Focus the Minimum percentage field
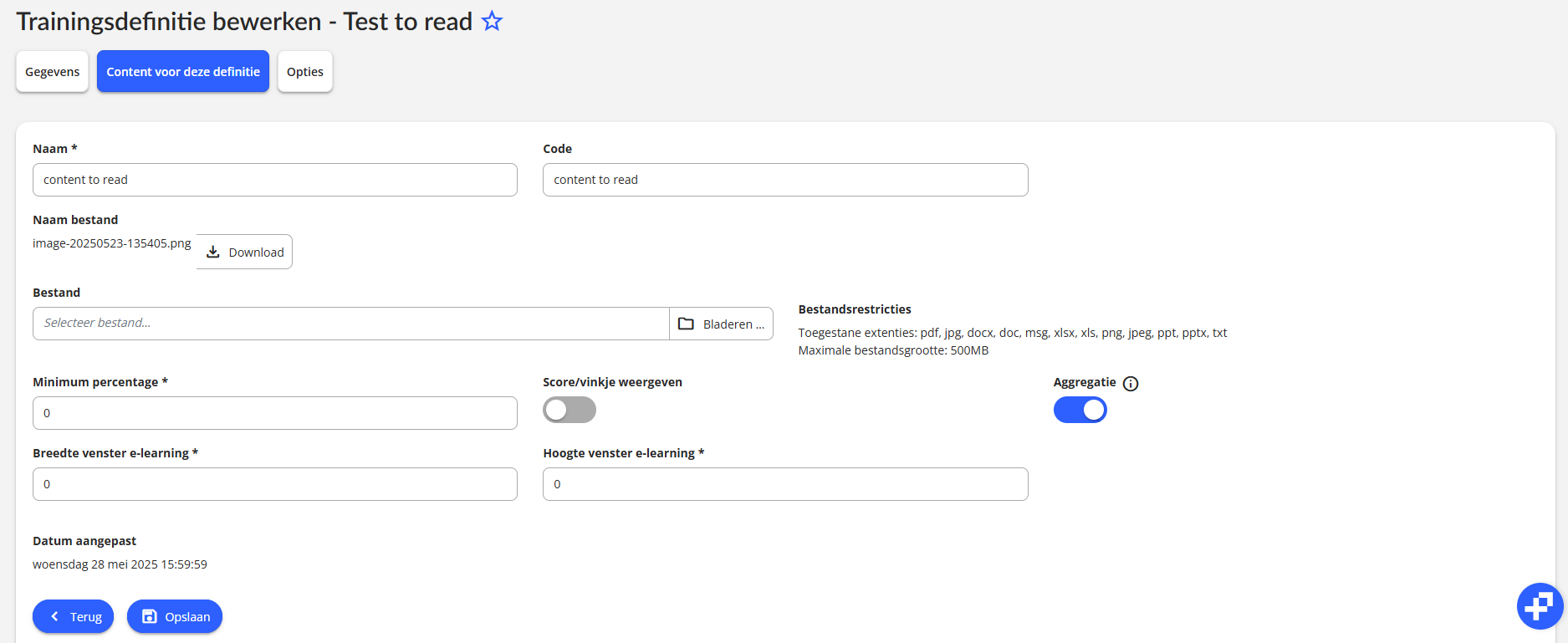 (x=275, y=413)
